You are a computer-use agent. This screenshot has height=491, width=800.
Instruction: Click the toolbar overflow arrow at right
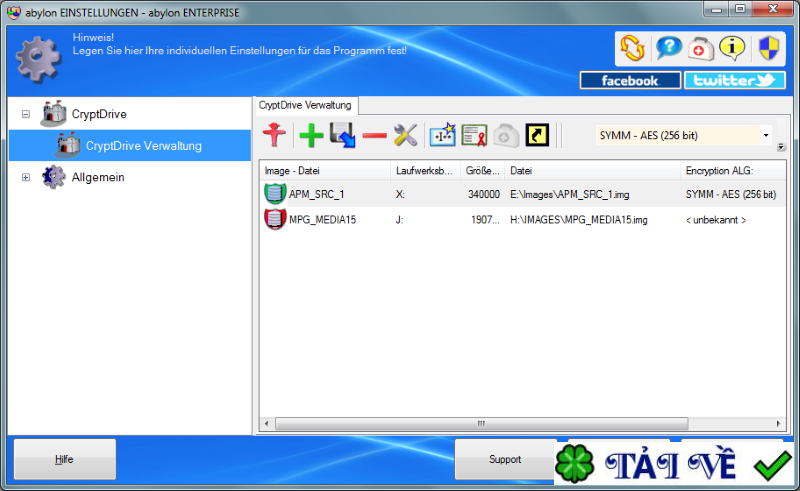pyautogui.click(x=781, y=147)
